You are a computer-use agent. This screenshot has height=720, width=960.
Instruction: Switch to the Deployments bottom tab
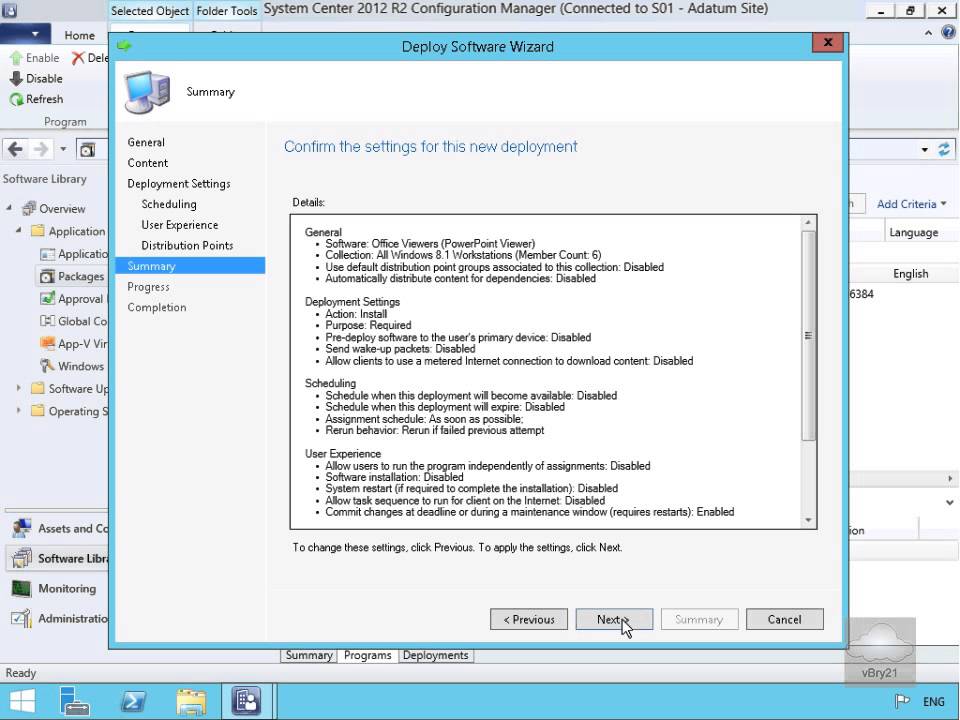point(435,655)
